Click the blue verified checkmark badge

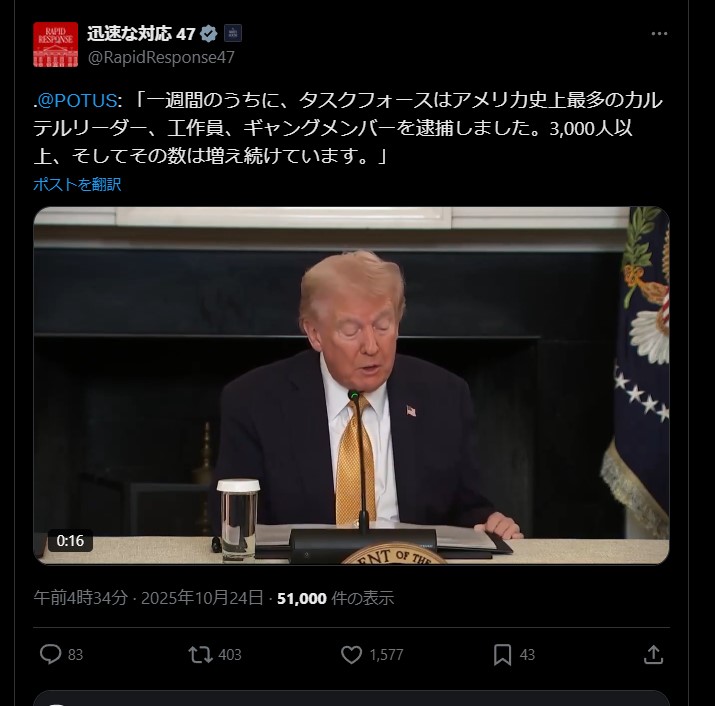(209, 34)
